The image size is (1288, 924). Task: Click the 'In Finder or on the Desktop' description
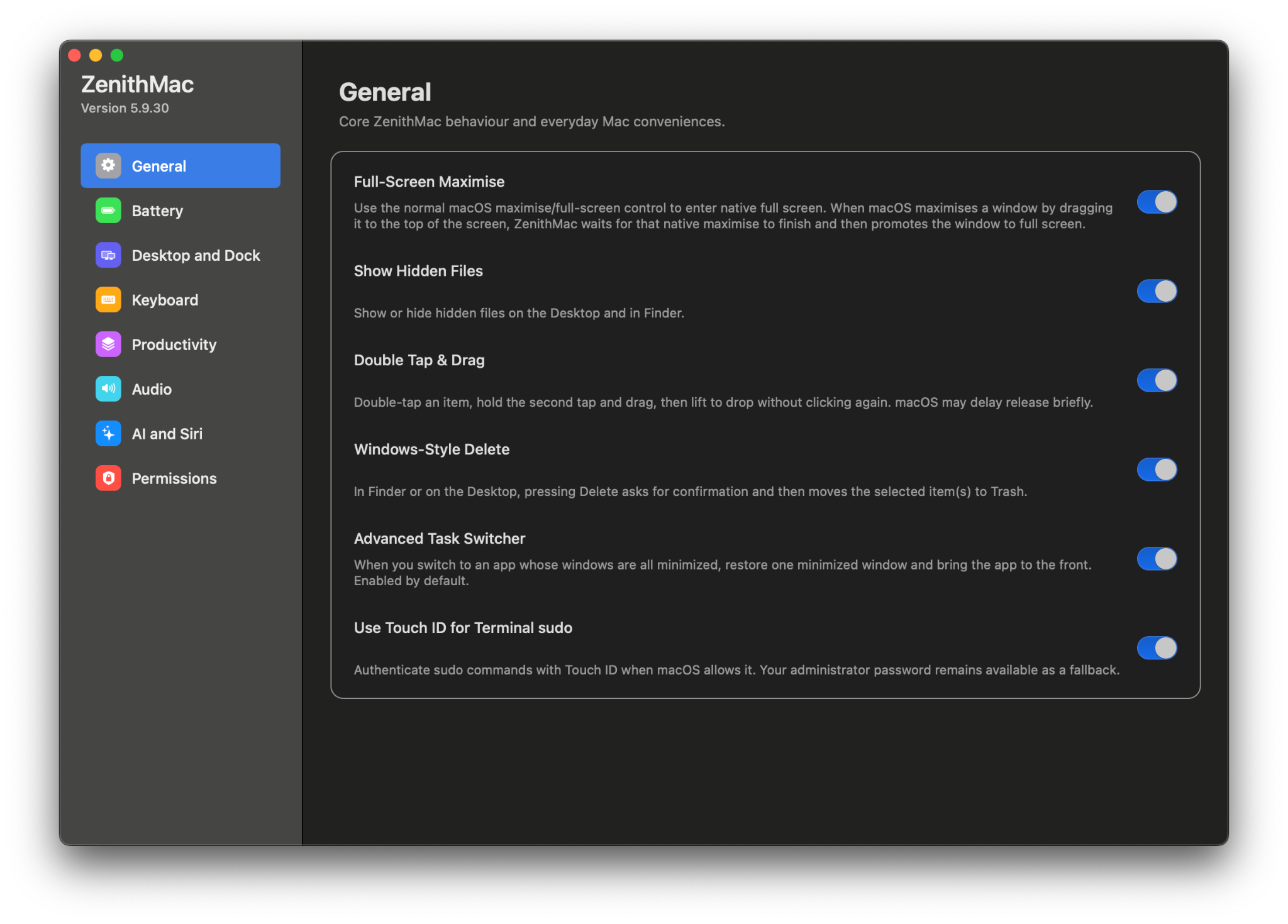click(x=690, y=492)
